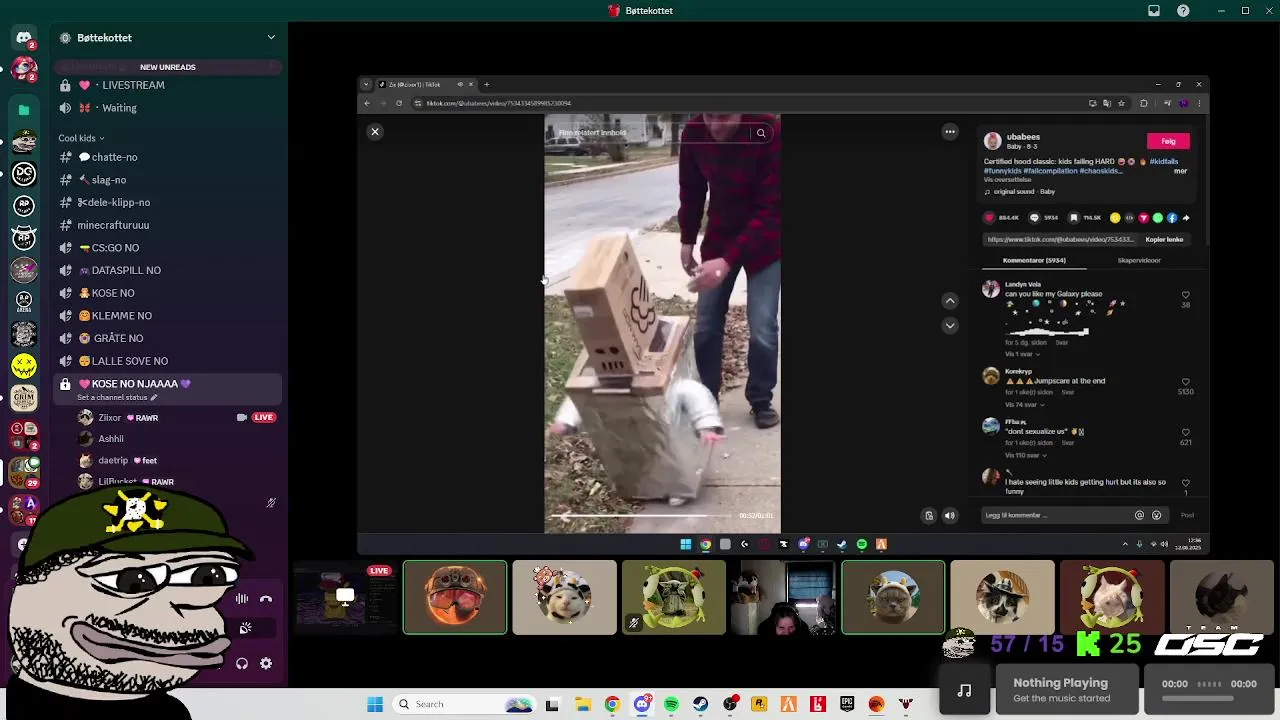Click the Følg follow button
This screenshot has width=1280, height=720.
coord(1168,141)
